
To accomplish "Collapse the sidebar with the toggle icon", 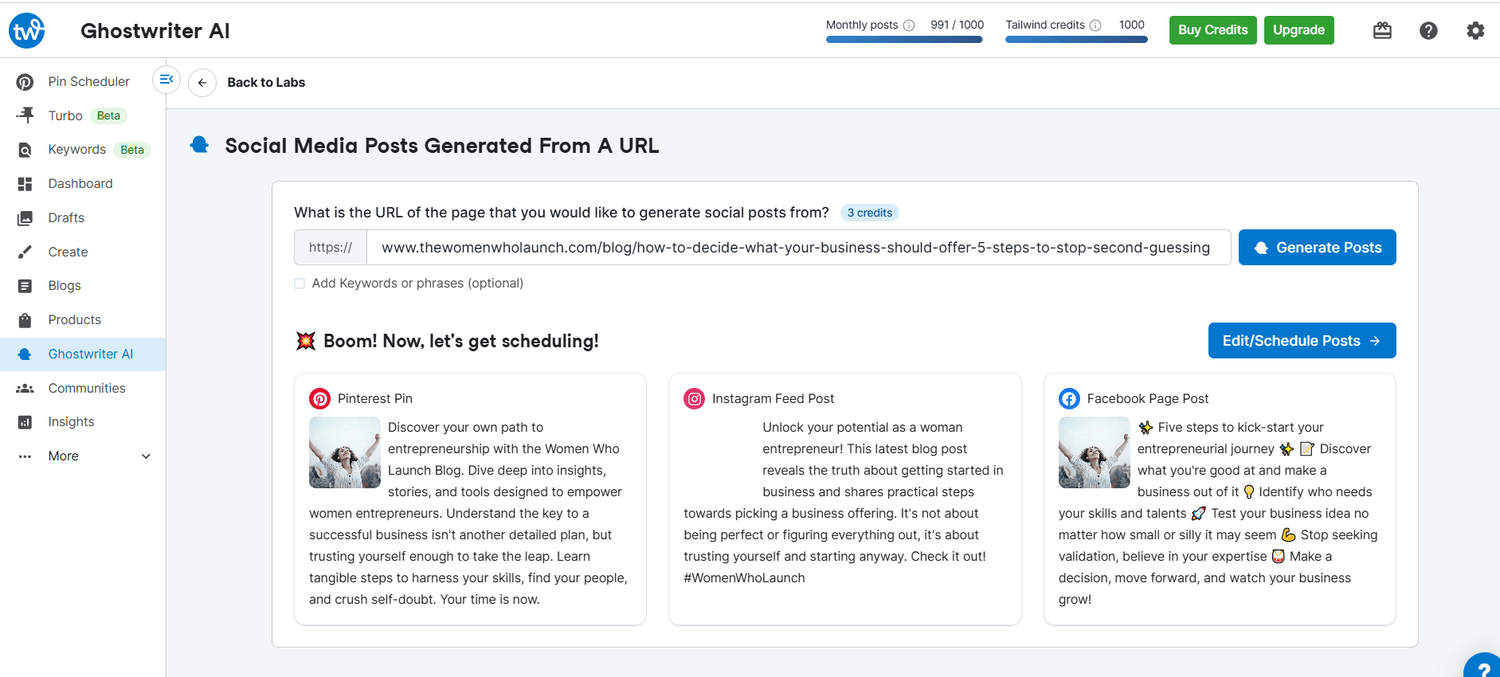I will 166,79.
